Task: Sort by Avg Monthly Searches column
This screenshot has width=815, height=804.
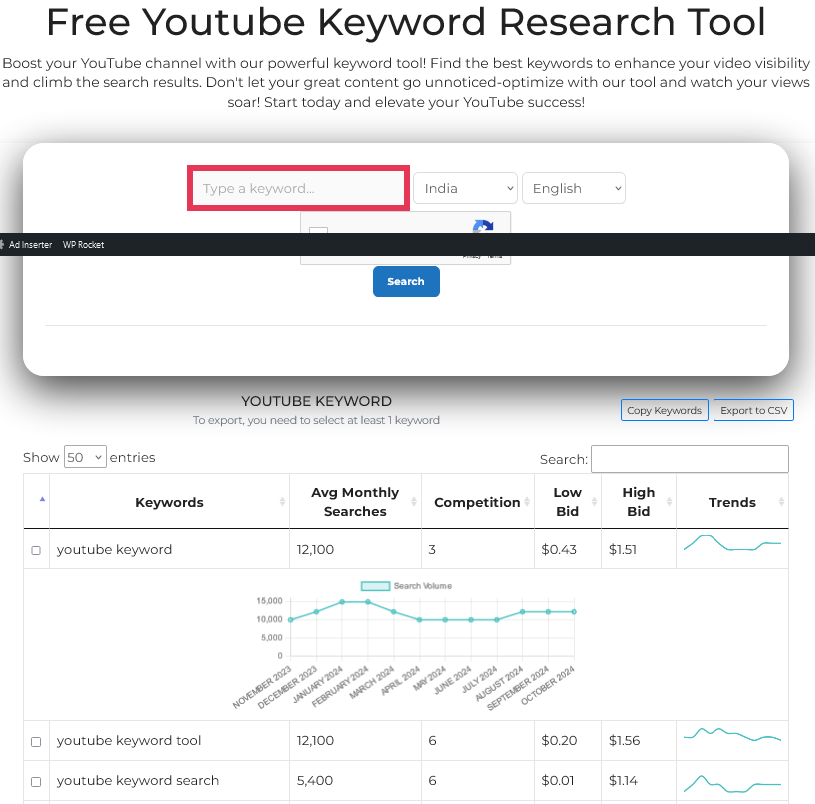Action: pyautogui.click(x=355, y=502)
